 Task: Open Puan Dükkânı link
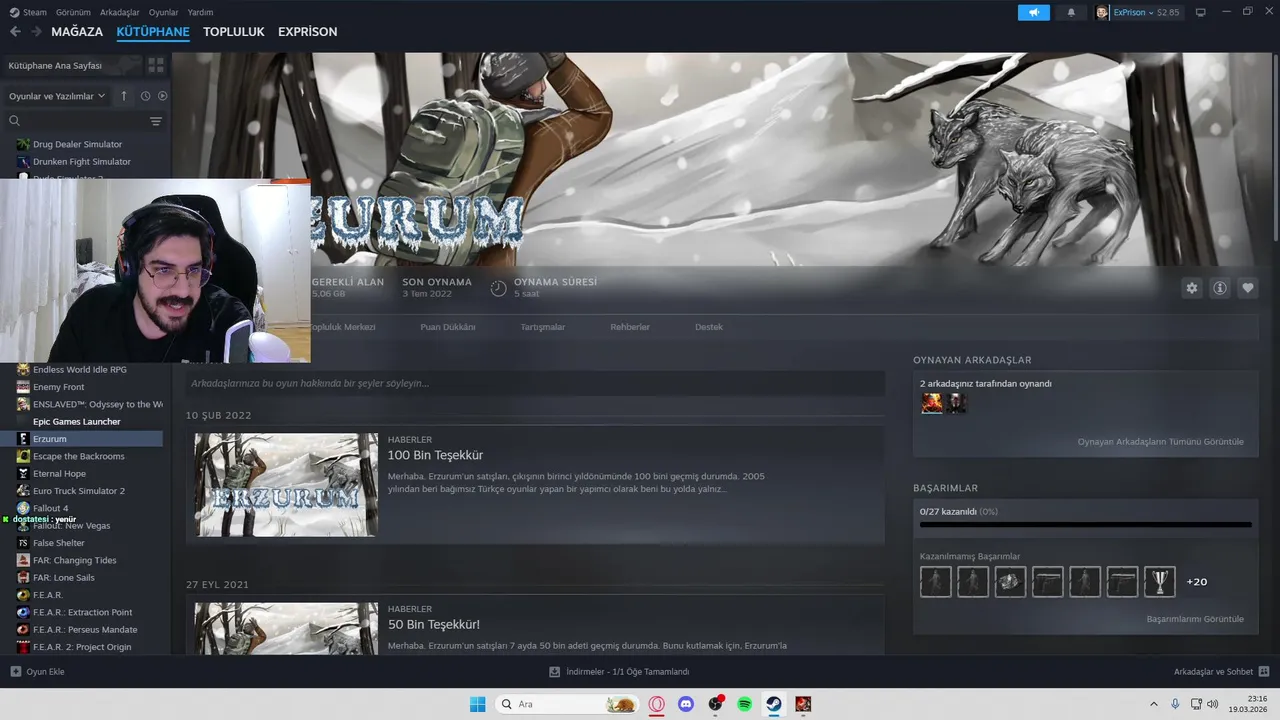[x=448, y=327]
